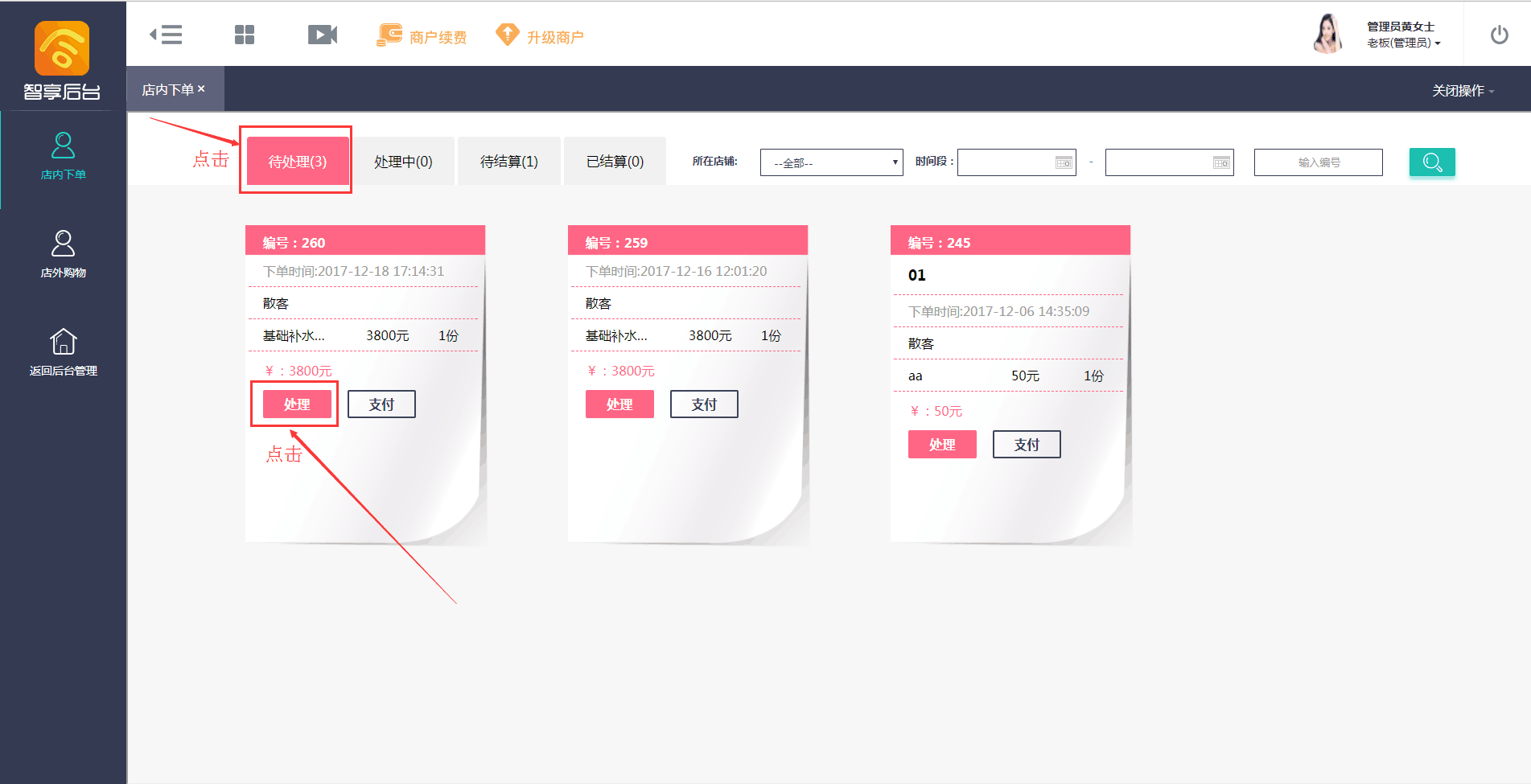The width and height of the screenshot is (1531, 784).
Task: Click the admin avatar photo
Action: tap(1328, 34)
